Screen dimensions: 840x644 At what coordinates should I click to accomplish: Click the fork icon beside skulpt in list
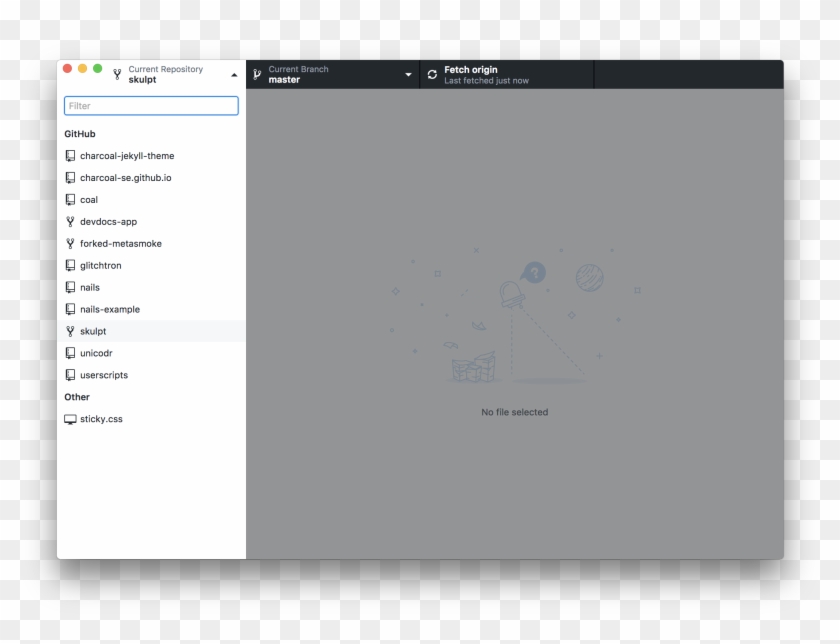pyautogui.click(x=70, y=332)
